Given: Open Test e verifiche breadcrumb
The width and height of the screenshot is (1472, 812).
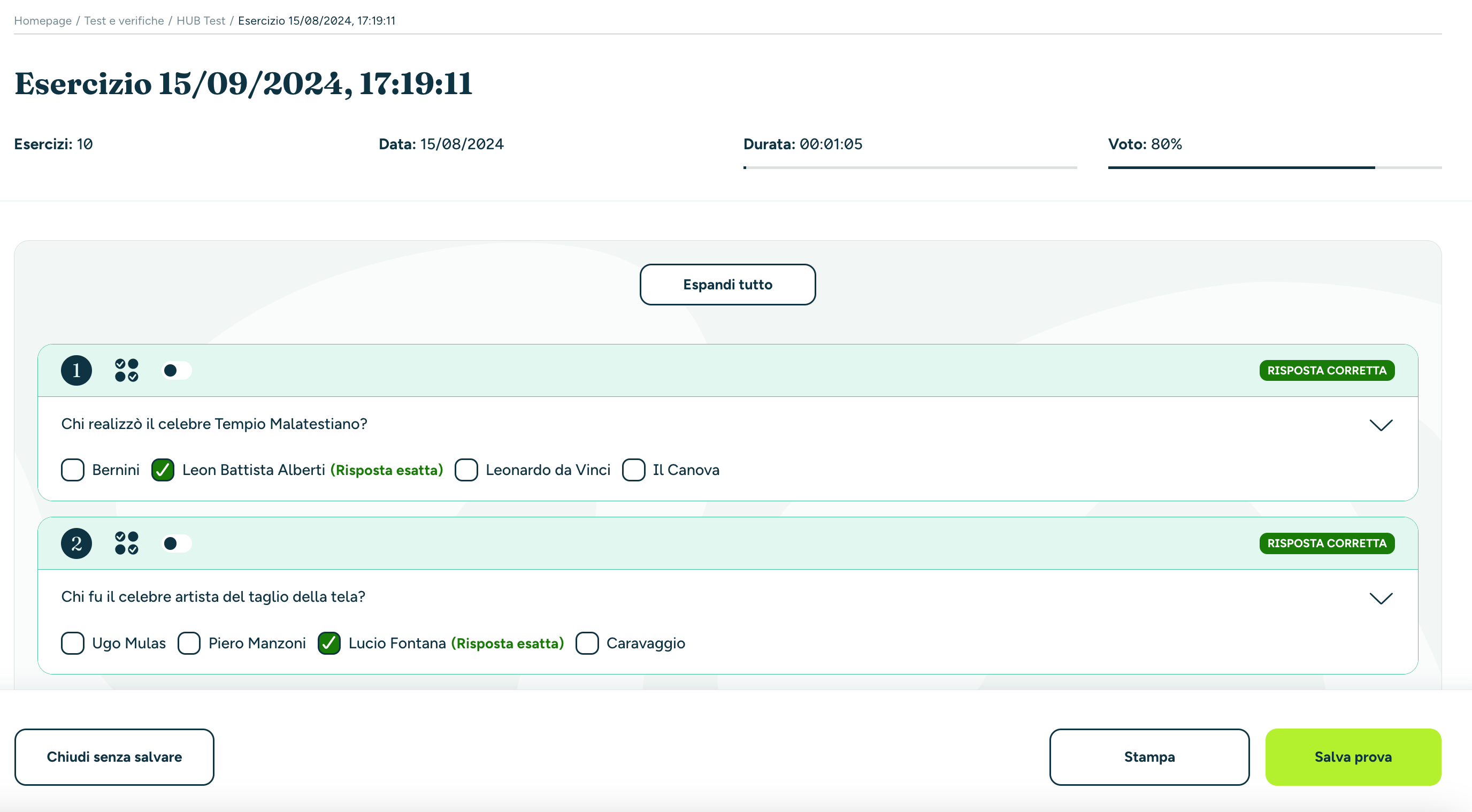Looking at the screenshot, I should point(124,20).
